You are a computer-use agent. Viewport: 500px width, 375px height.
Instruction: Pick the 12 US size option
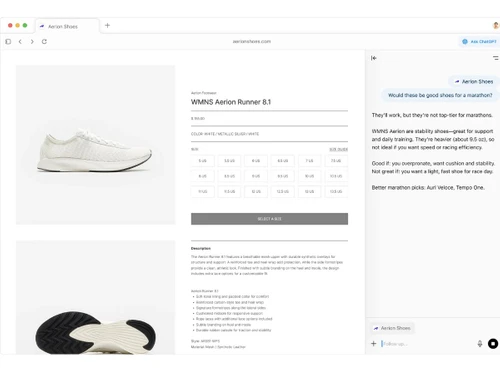(256, 192)
